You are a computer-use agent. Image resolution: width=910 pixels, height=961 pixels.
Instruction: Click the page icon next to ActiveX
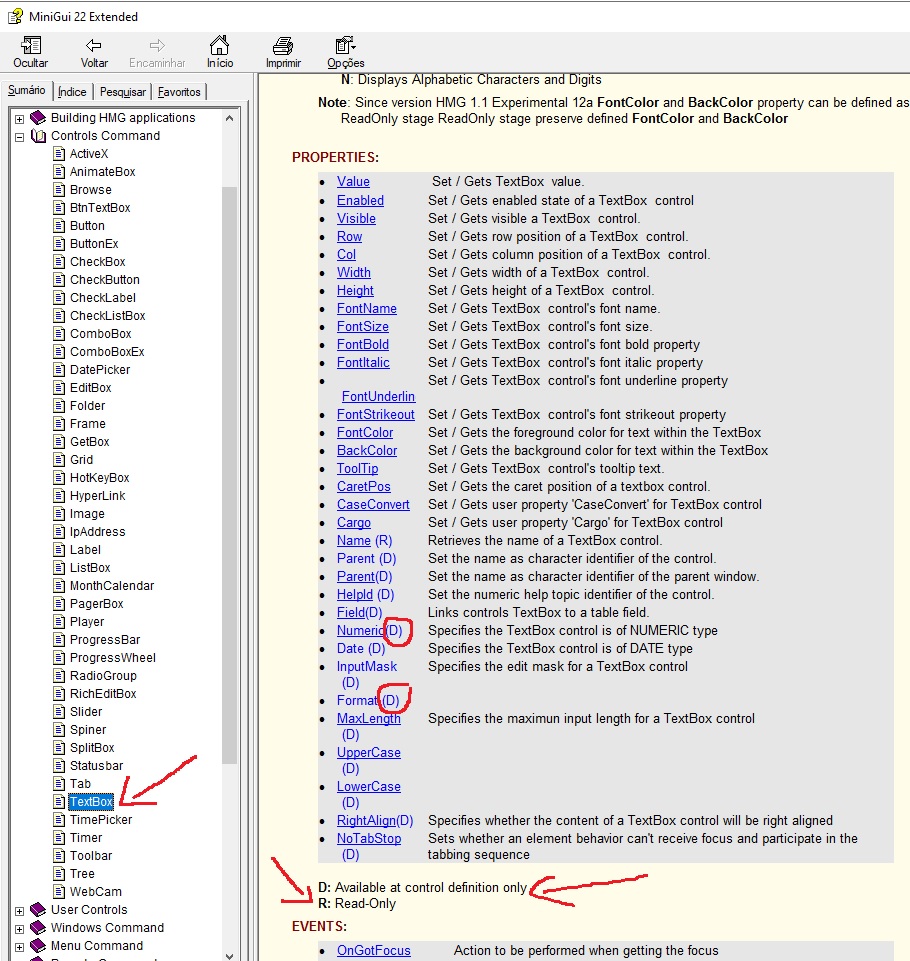tap(59, 154)
